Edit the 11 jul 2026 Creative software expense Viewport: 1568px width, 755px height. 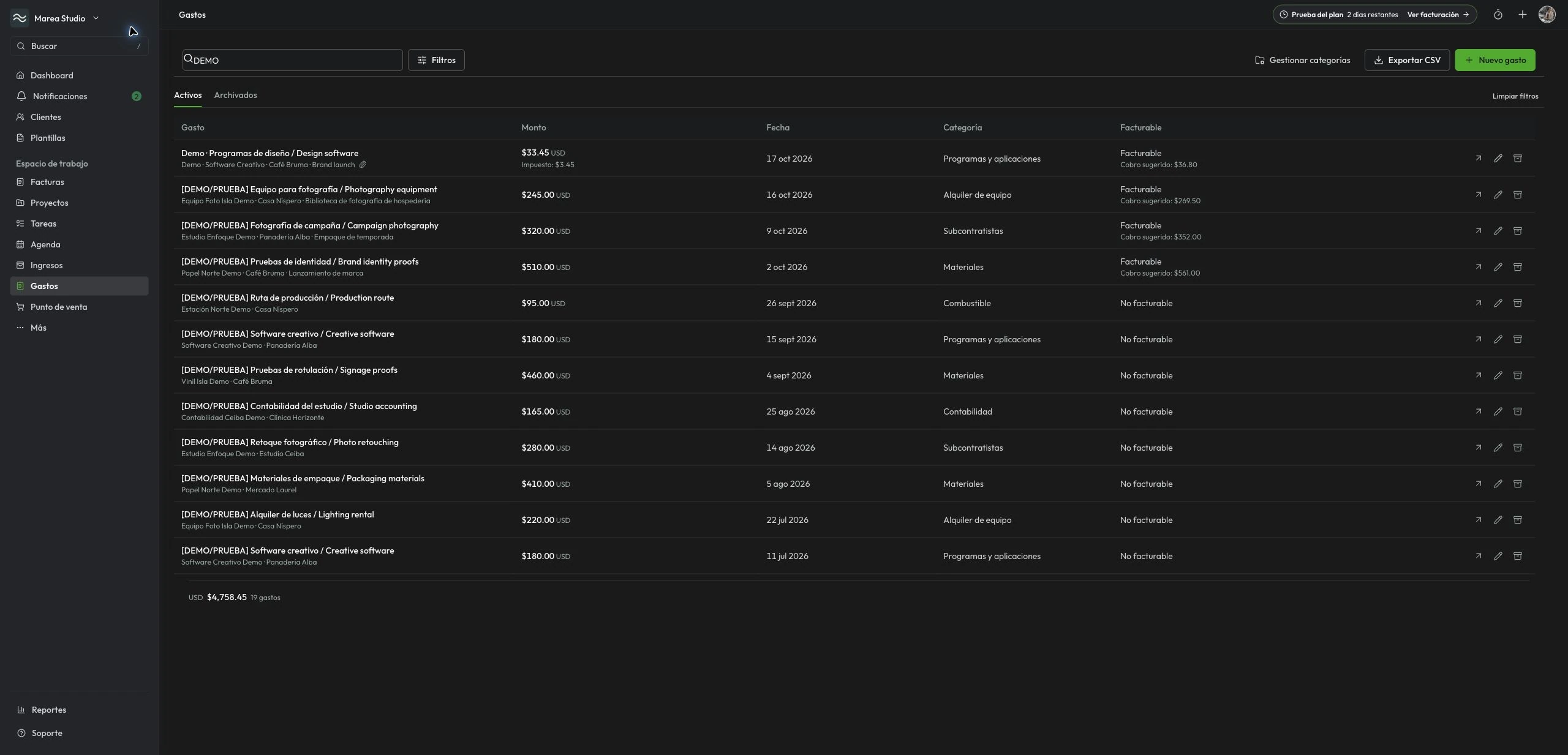coord(1498,556)
